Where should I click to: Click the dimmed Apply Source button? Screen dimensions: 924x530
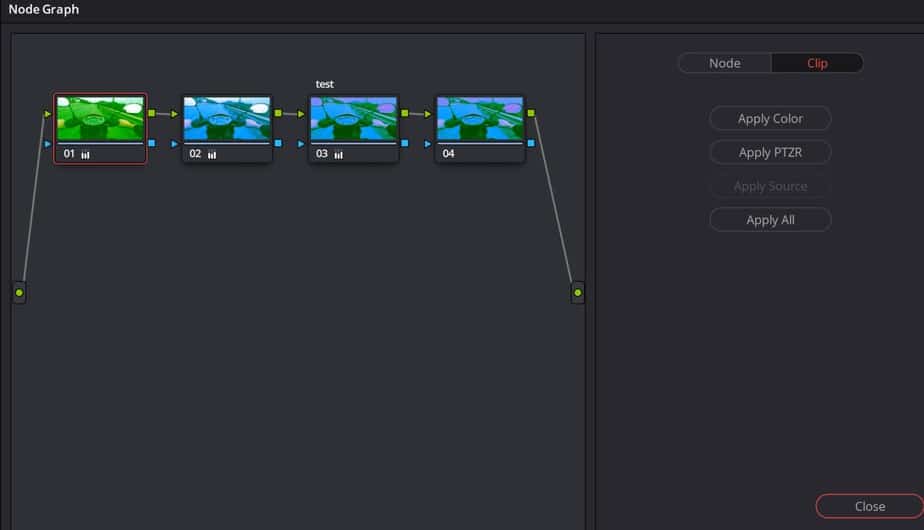click(770, 186)
